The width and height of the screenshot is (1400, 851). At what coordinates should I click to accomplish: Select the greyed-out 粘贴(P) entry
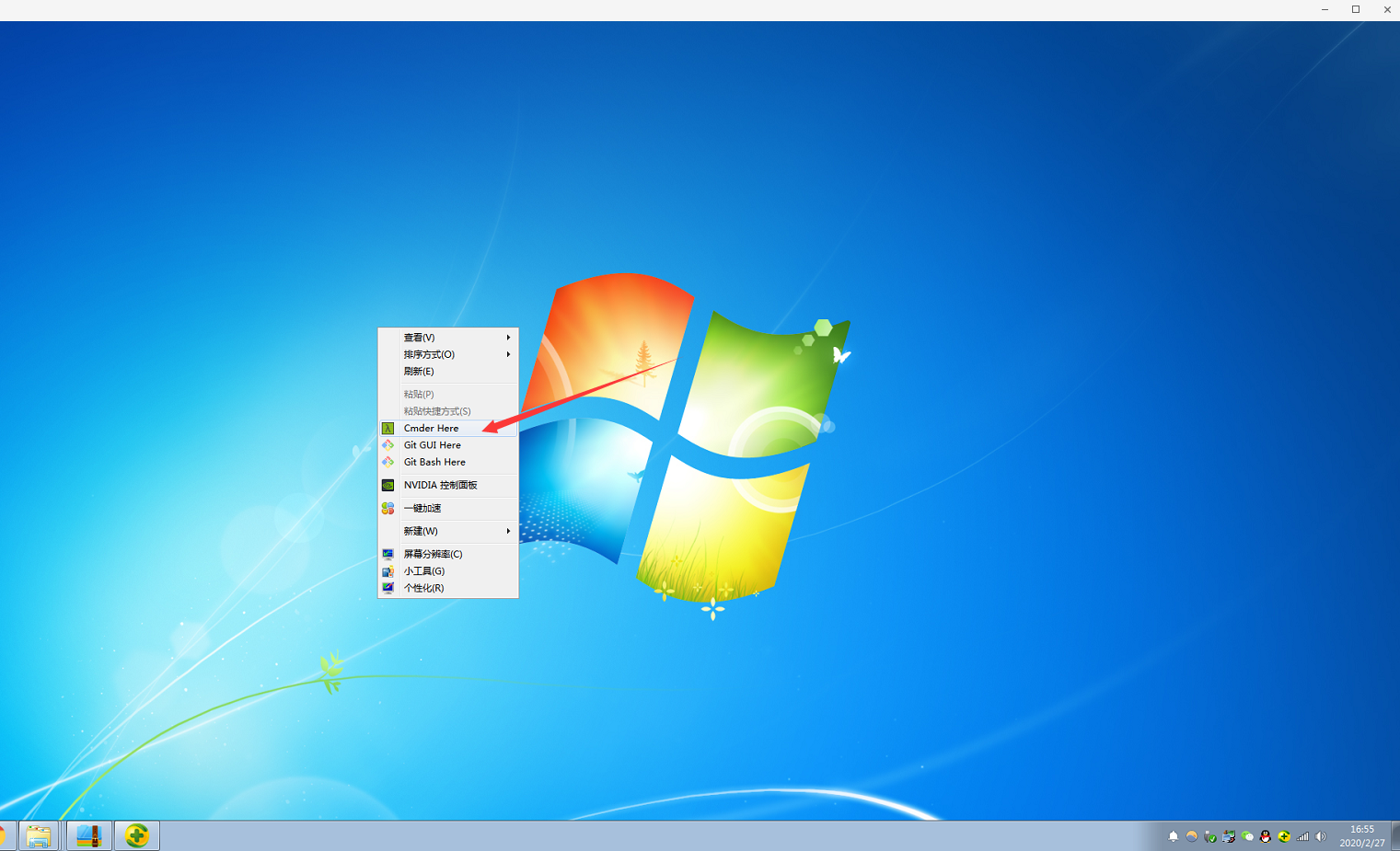[448, 395]
